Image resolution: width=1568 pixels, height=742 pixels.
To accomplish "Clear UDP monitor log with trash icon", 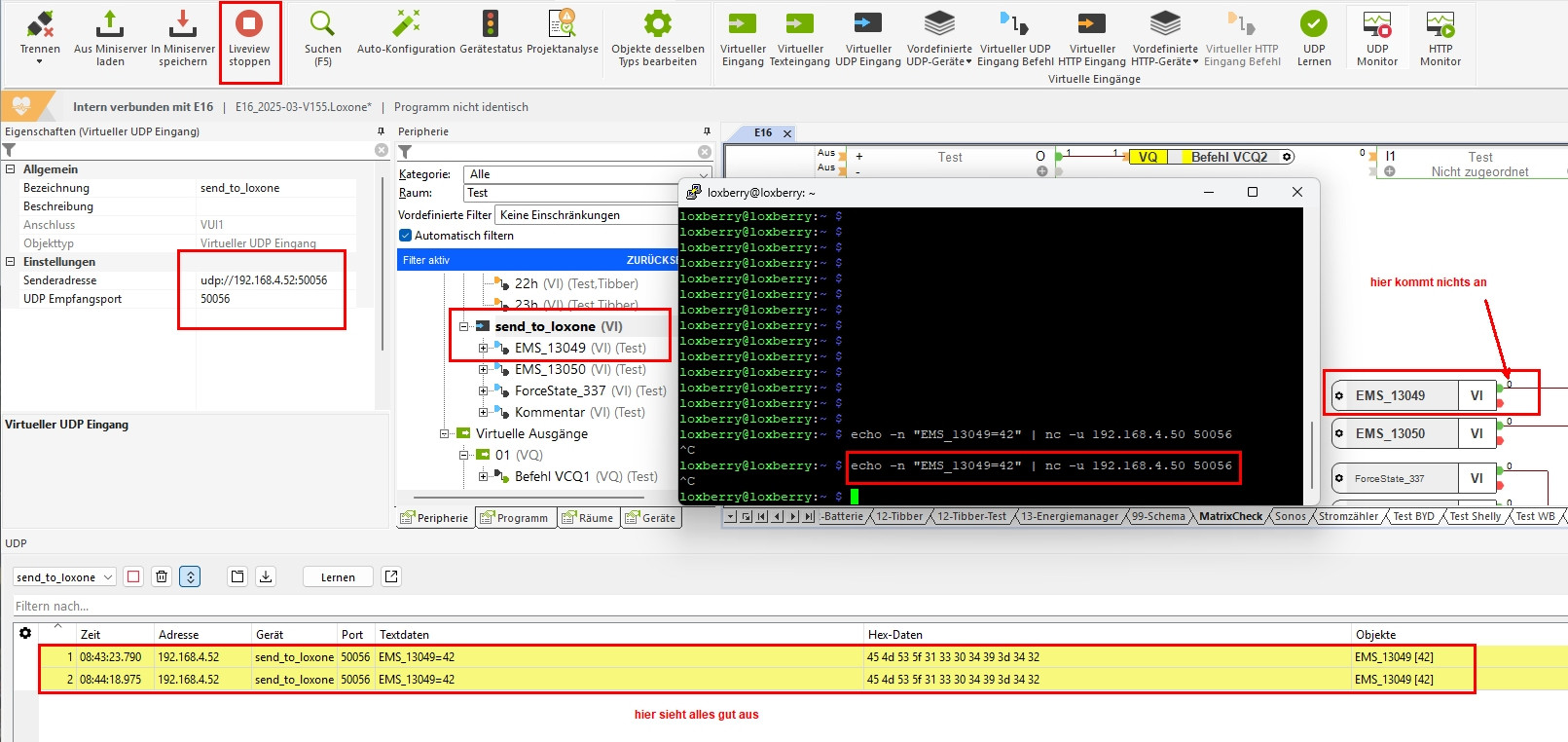I will [162, 576].
